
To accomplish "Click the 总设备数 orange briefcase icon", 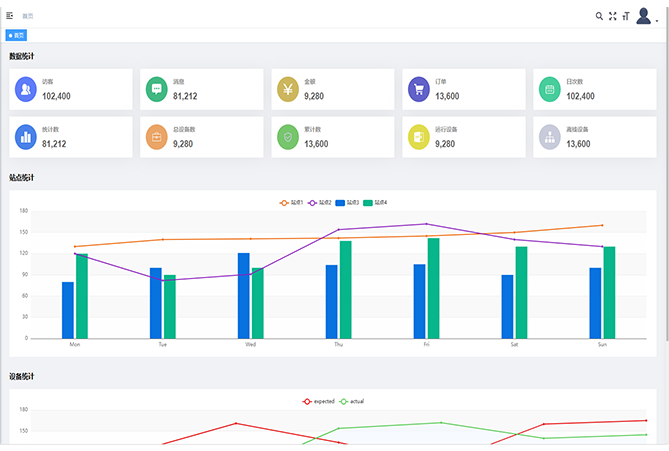I will (156, 137).
